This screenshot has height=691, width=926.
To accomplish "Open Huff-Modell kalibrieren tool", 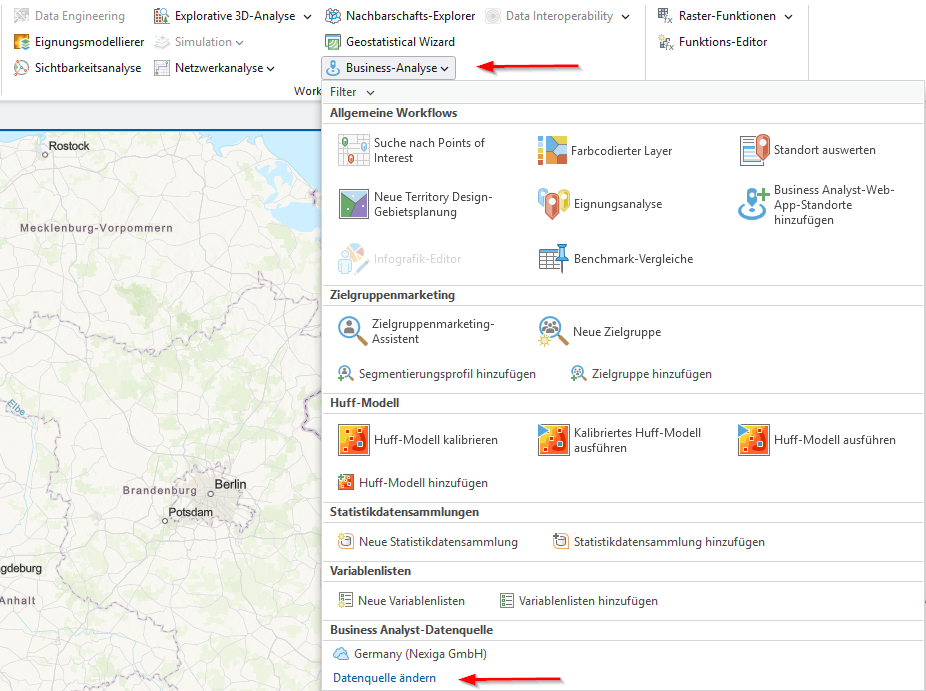I will point(418,440).
